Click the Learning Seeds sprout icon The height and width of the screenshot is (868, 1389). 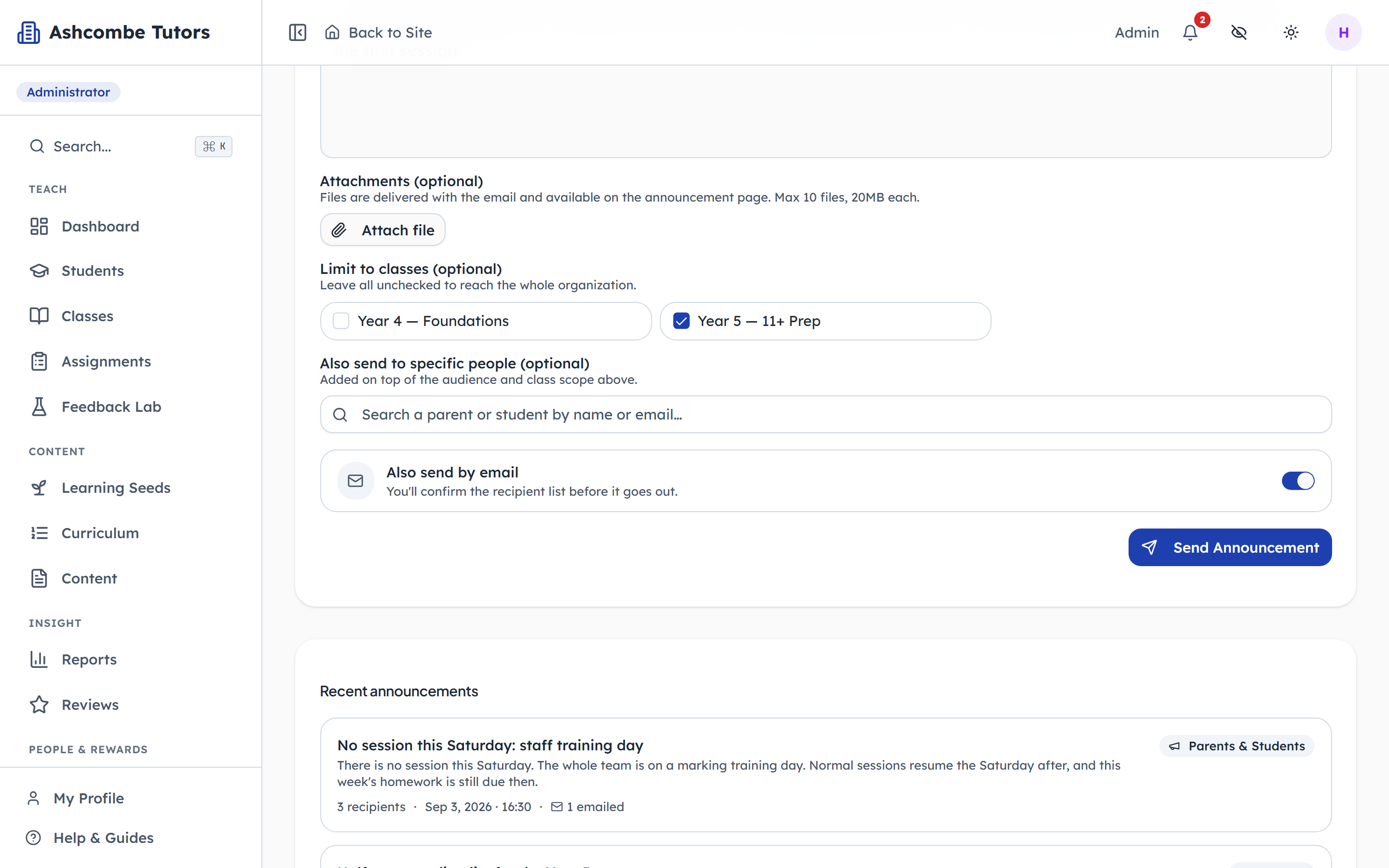(x=39, y=488)
